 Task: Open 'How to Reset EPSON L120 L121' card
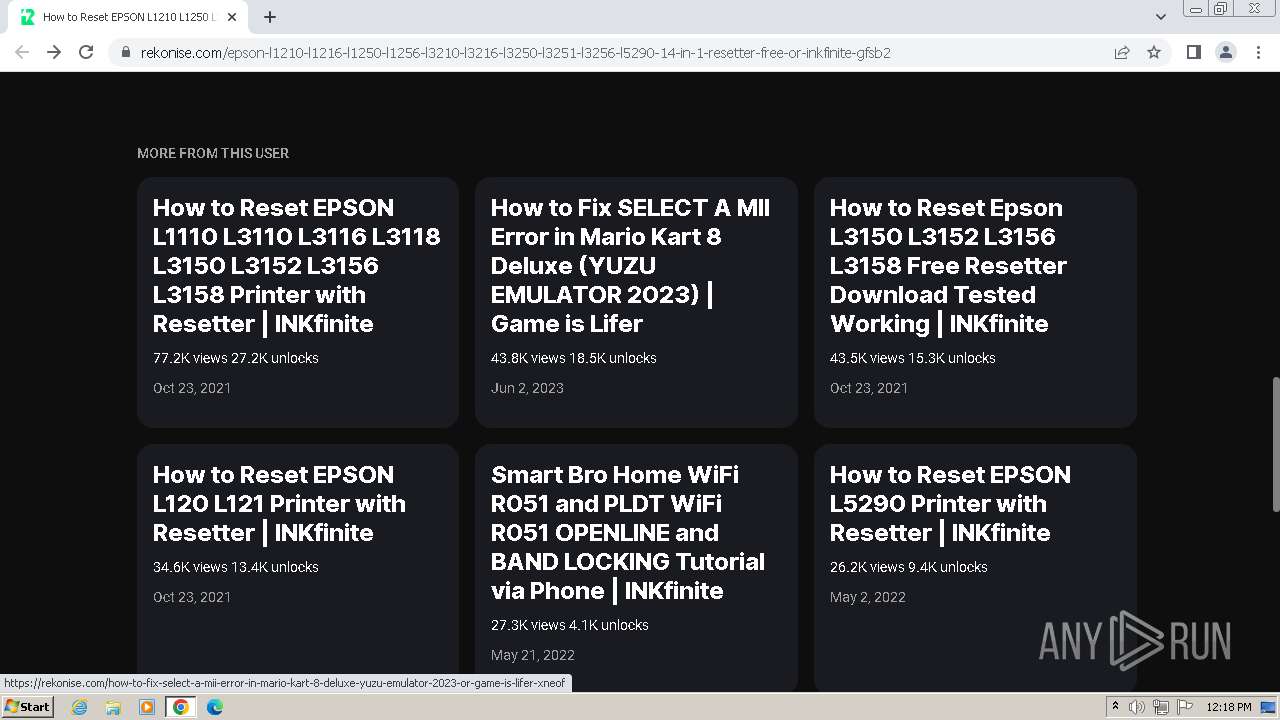[298, 567]
